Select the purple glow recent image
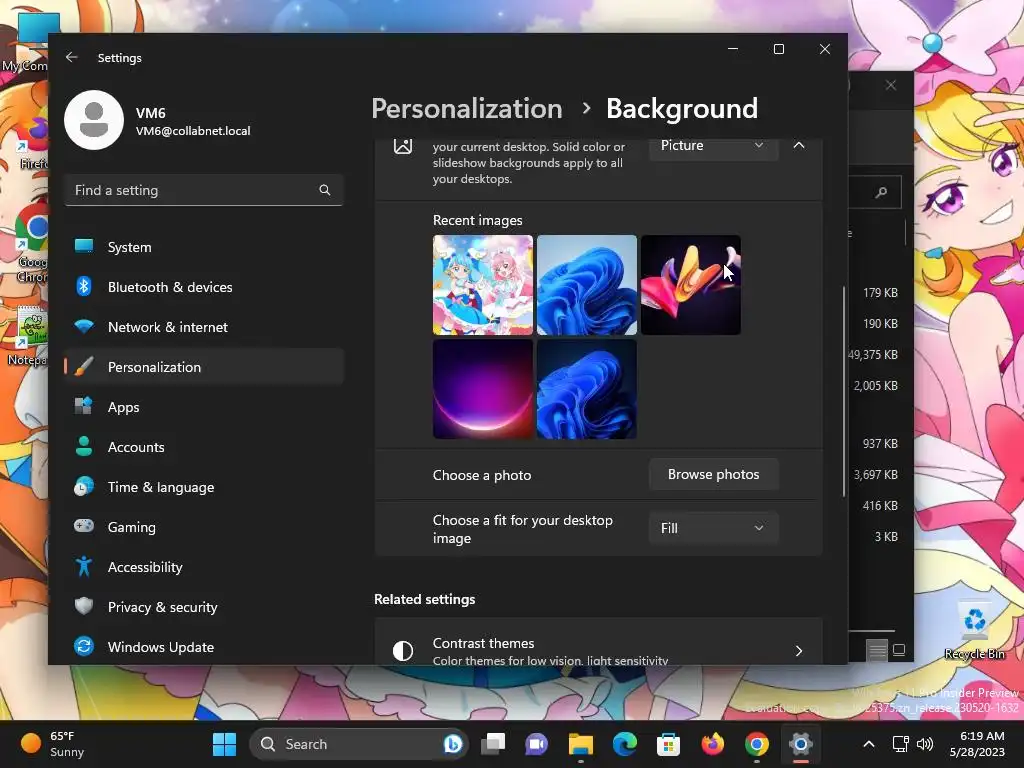Image resolution: width=1024 pixels, height=768 pixels. pyautogui.click(x=483, y=389)
